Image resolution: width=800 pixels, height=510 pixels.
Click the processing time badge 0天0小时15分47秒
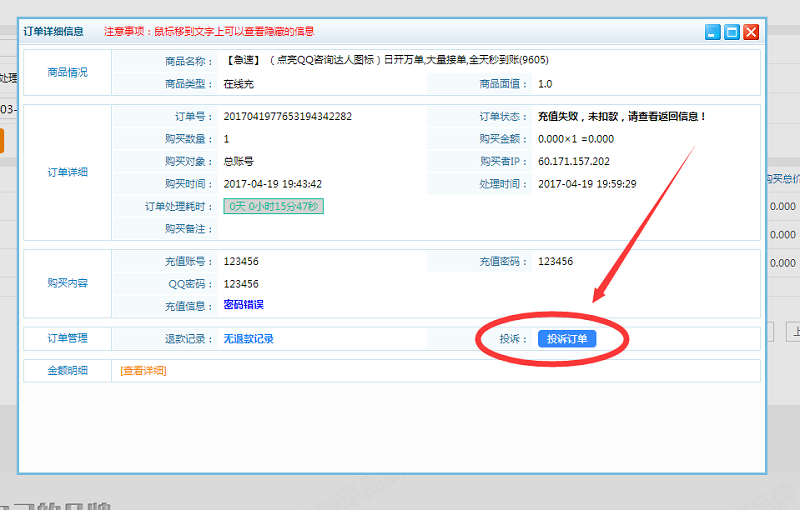[273, 206]
